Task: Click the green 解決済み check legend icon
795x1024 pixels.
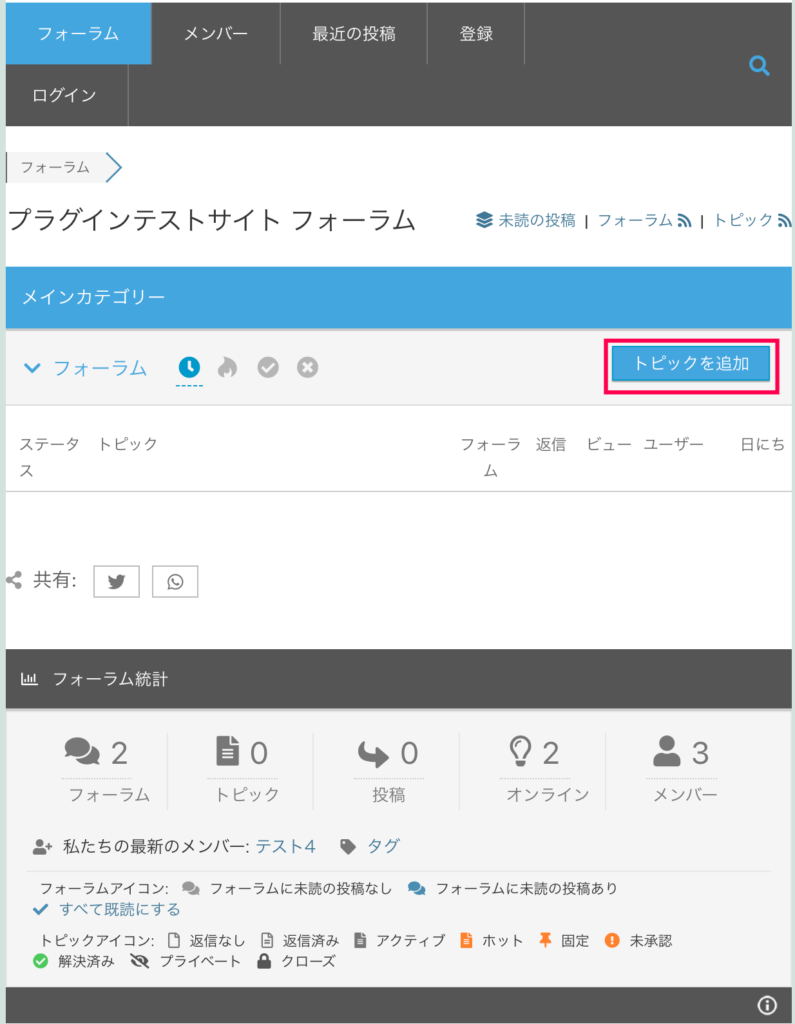Action: coord(41,961)
